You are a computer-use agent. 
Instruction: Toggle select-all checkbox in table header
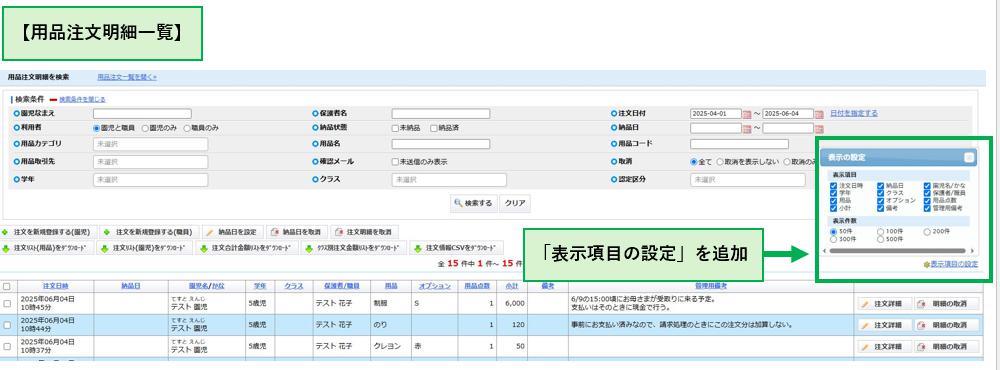(7, 286)
